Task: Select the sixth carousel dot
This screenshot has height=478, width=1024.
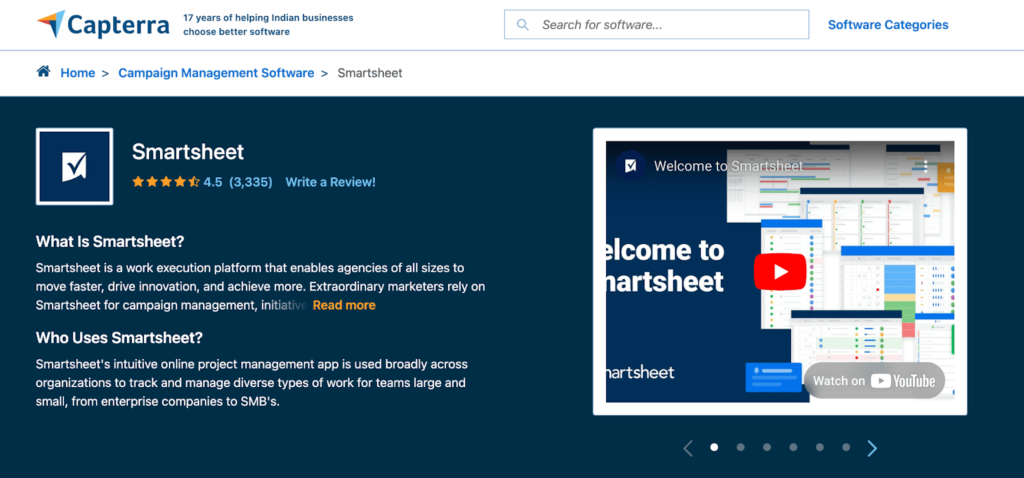Action: tap(846, 447)
